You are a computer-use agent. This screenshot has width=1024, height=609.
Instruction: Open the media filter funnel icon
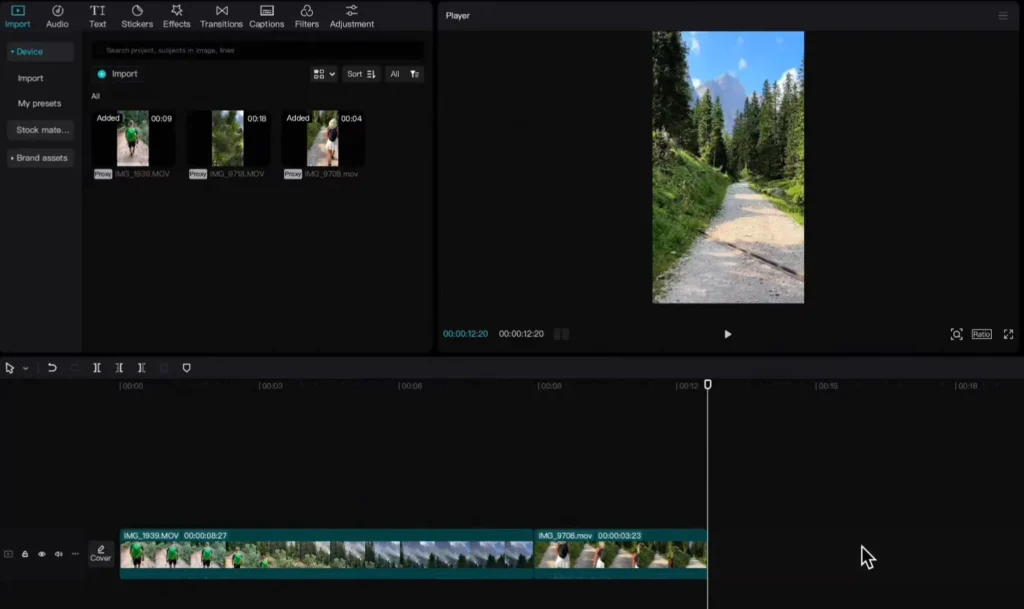pyautogui.click(x=415, y=74)
